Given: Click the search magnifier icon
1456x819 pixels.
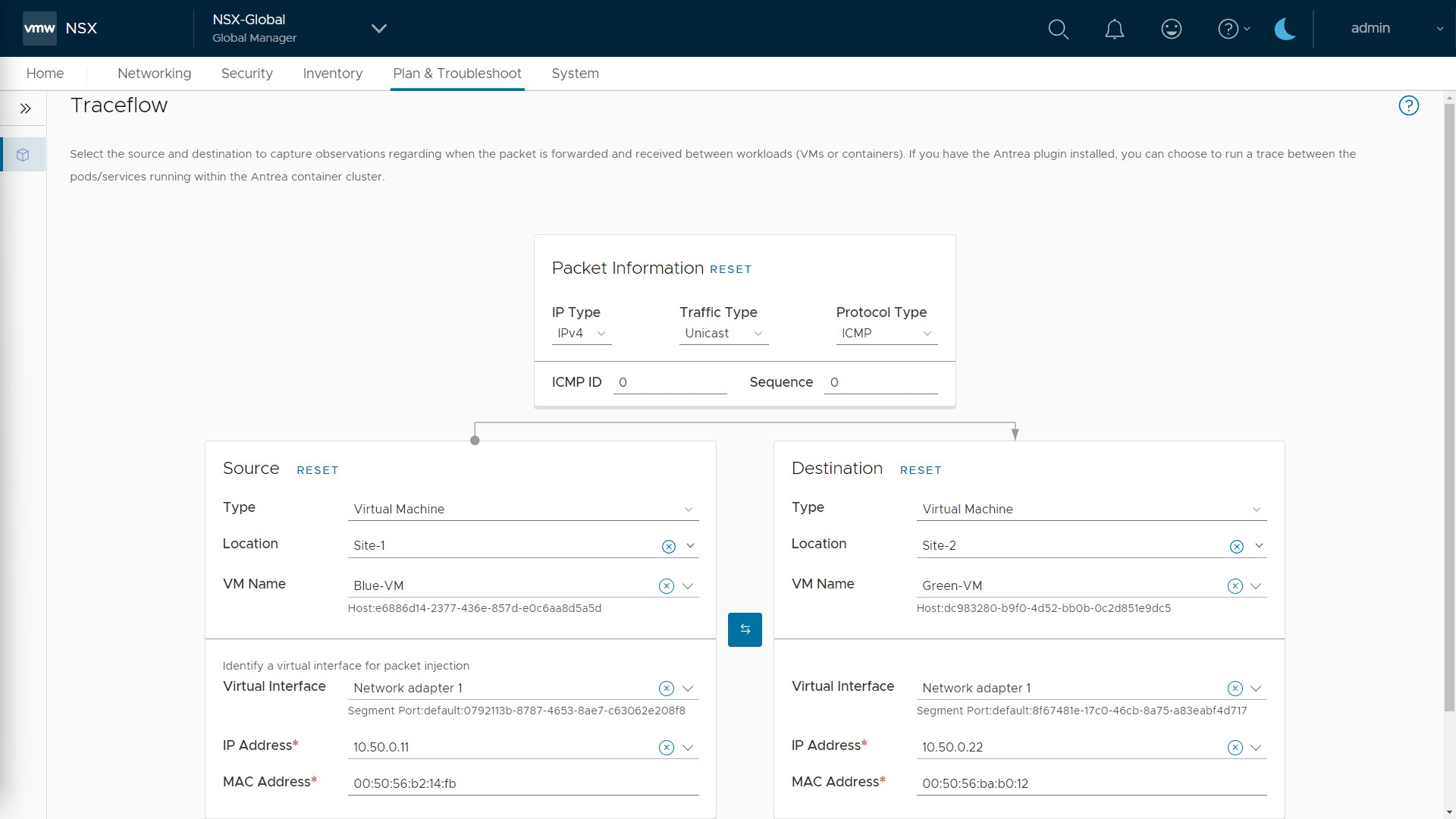Looking at the screenshot, I should coord(1058,29).
